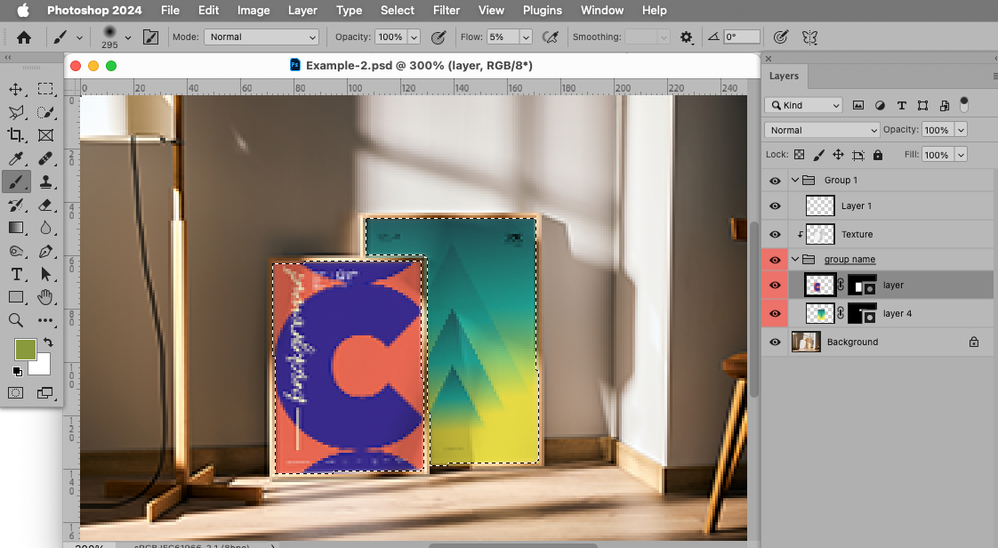The width and height of the screenshot is (998, 548).
Task: Select the Blur tool
Action: [x=45, y=228]
